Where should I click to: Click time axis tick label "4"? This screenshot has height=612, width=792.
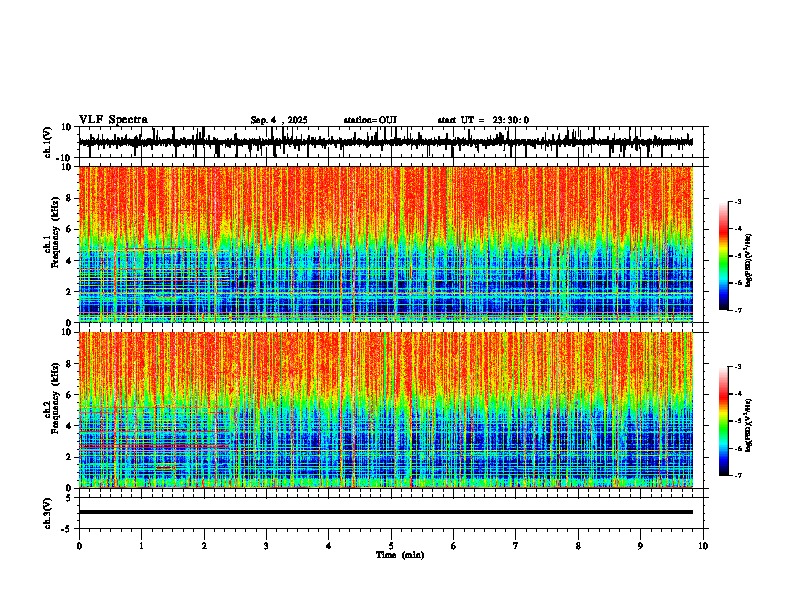(x=329, y=546)
